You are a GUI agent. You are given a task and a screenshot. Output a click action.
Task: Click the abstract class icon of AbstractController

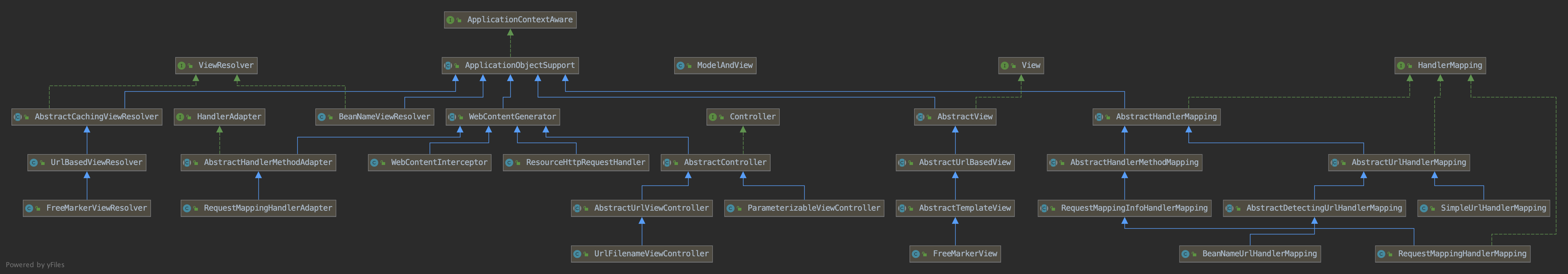(667, 163)
